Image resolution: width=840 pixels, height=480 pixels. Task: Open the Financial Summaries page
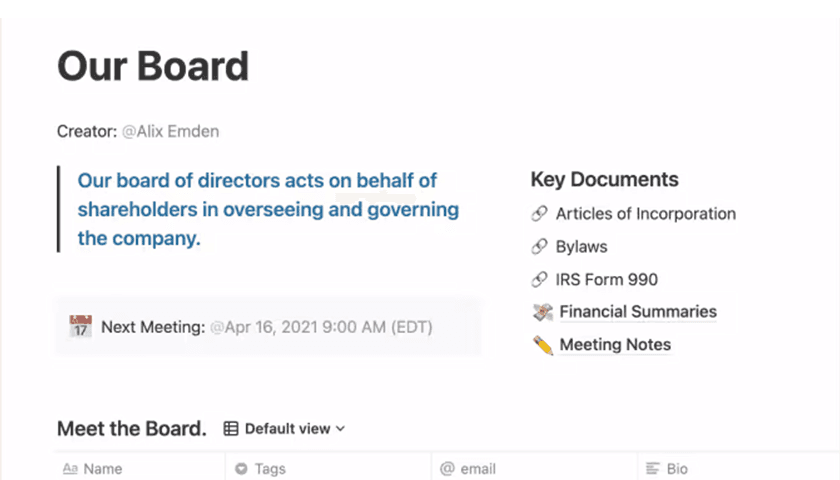[x=637, y=312]
